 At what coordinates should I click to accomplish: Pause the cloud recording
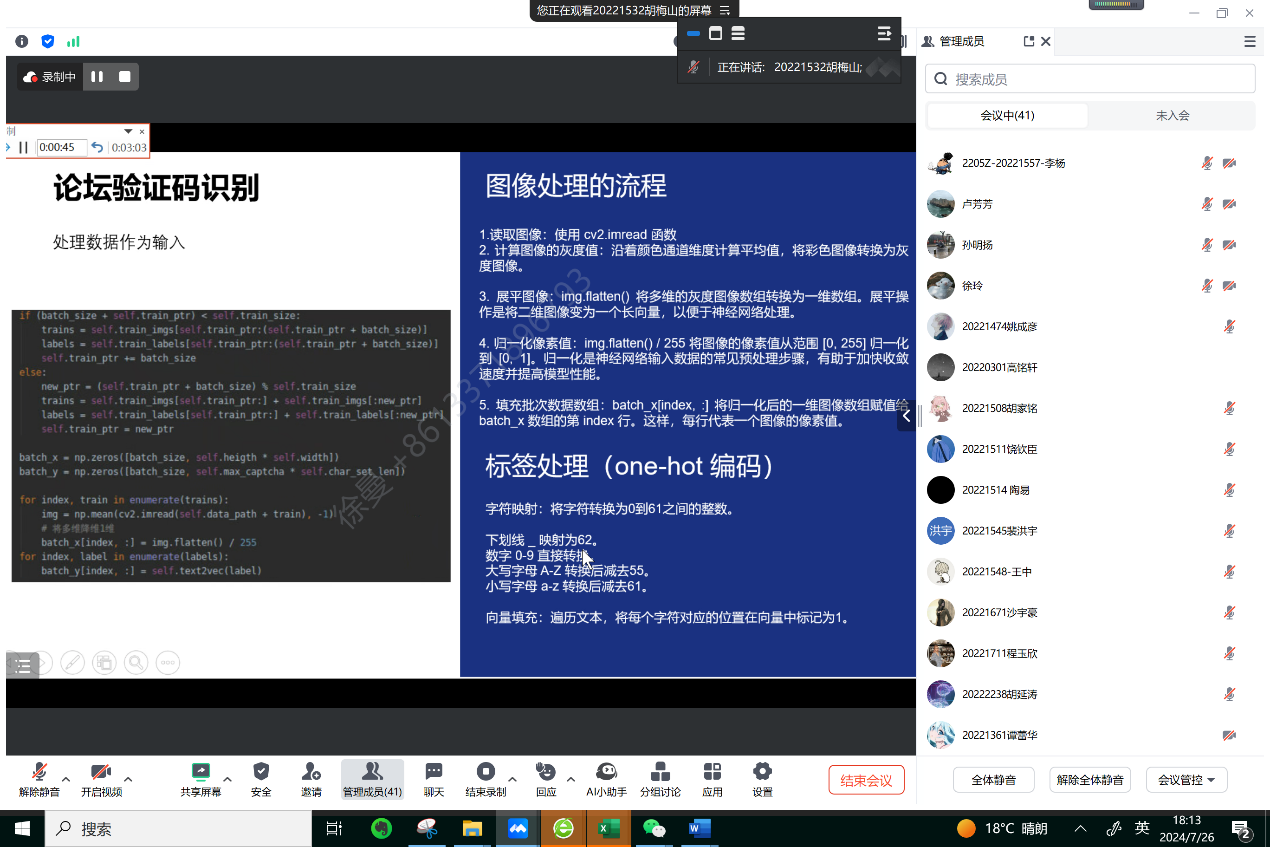[x=97, y=76]
